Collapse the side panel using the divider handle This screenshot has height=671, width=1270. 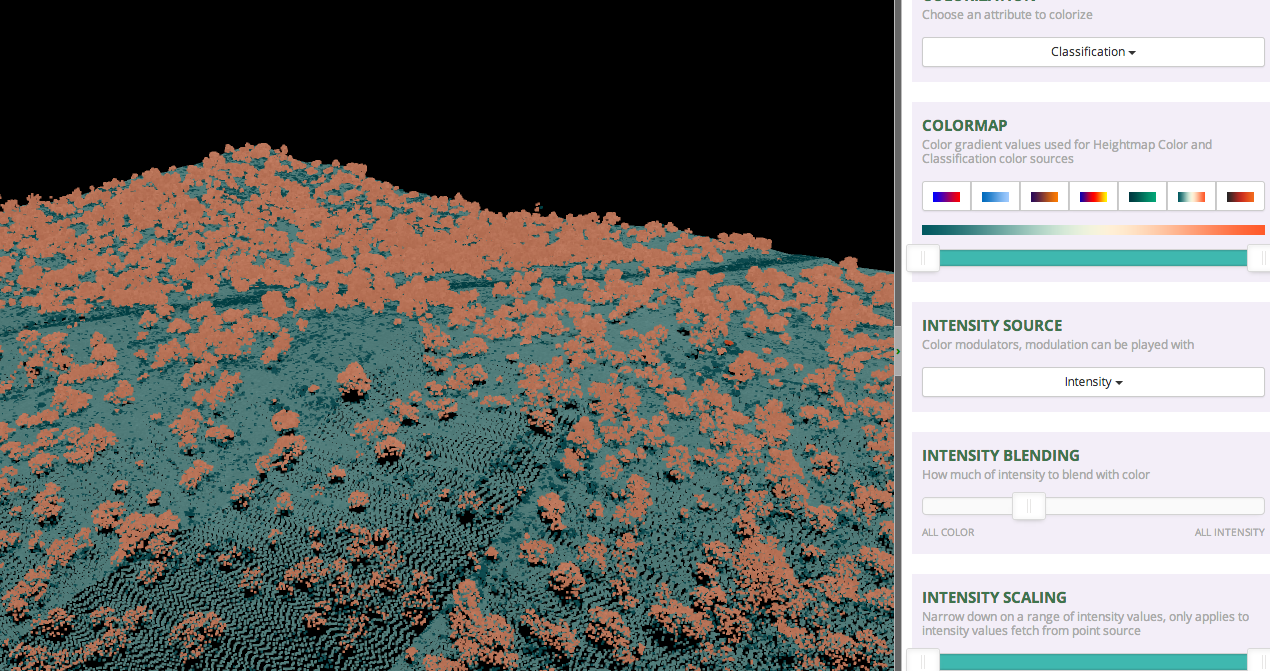point(898,351)
